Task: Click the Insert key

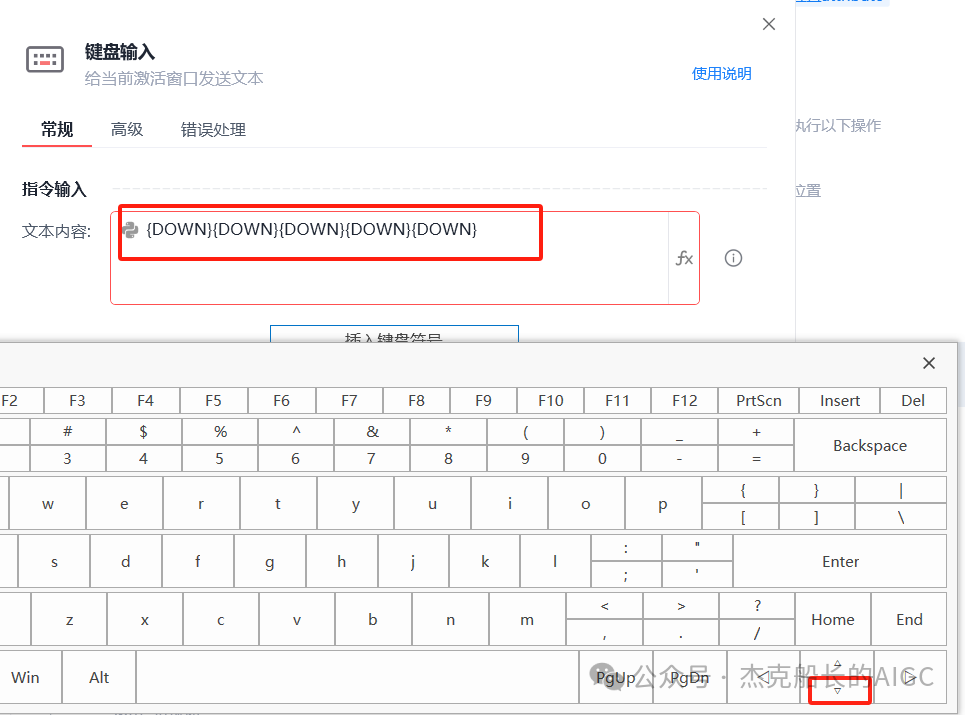Action: [x=839, y=401]
